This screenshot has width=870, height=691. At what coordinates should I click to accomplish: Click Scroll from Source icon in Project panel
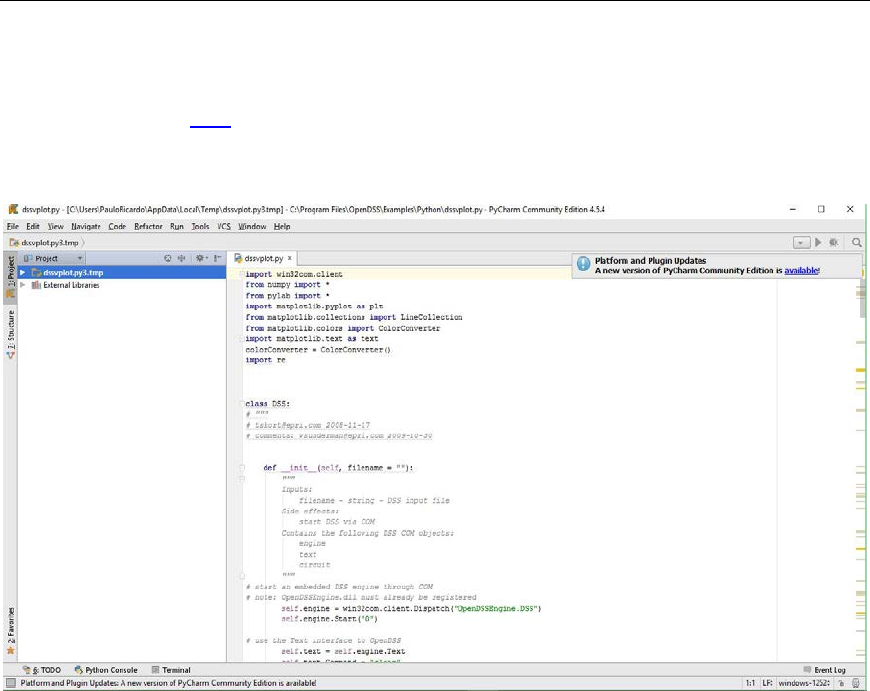(168, 258)
